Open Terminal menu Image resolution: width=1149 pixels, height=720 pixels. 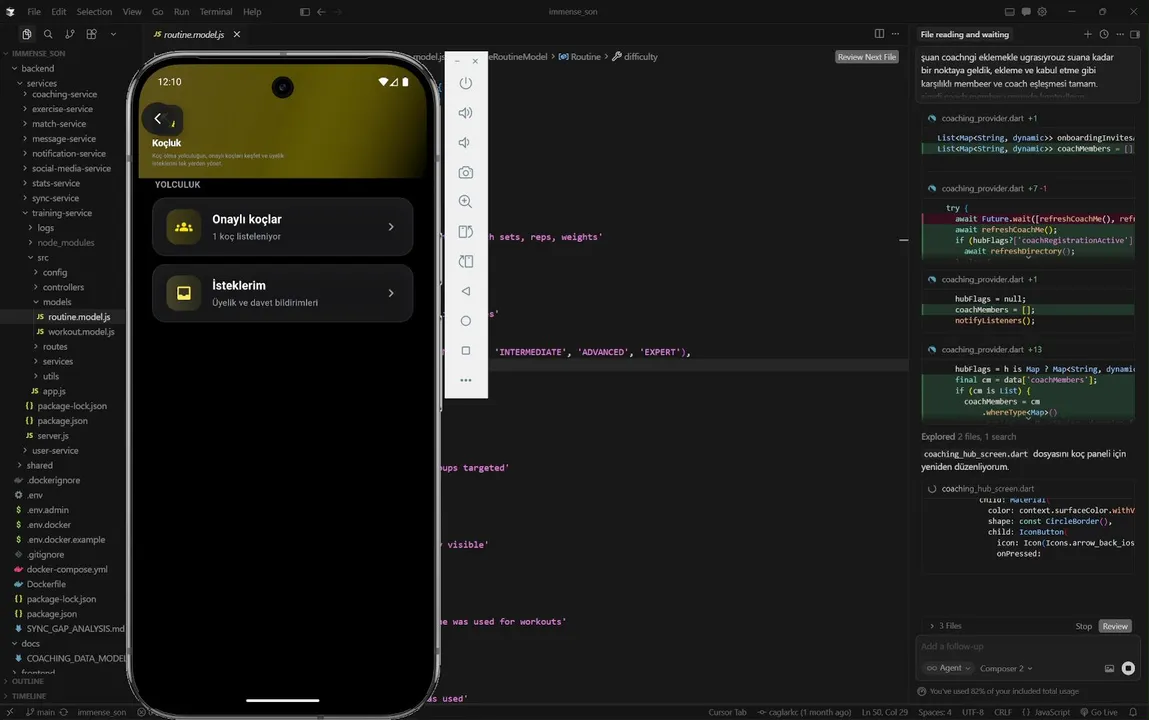216,12
